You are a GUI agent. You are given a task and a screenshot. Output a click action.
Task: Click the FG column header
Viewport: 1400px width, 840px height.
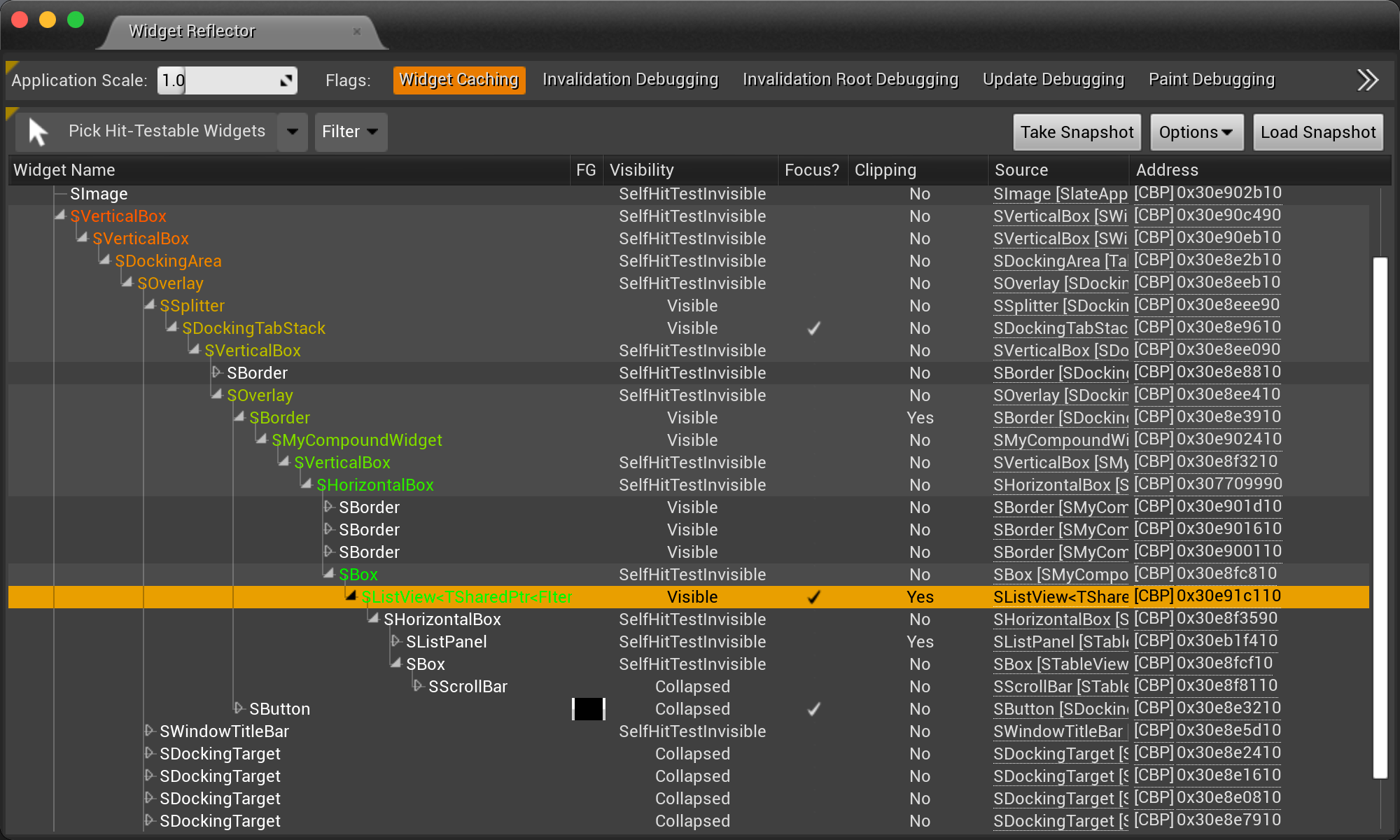[x=586, y=170]
